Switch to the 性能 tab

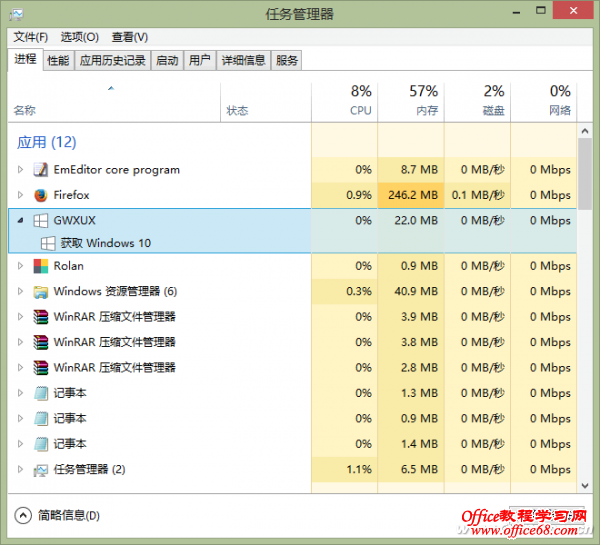(58, 60)
